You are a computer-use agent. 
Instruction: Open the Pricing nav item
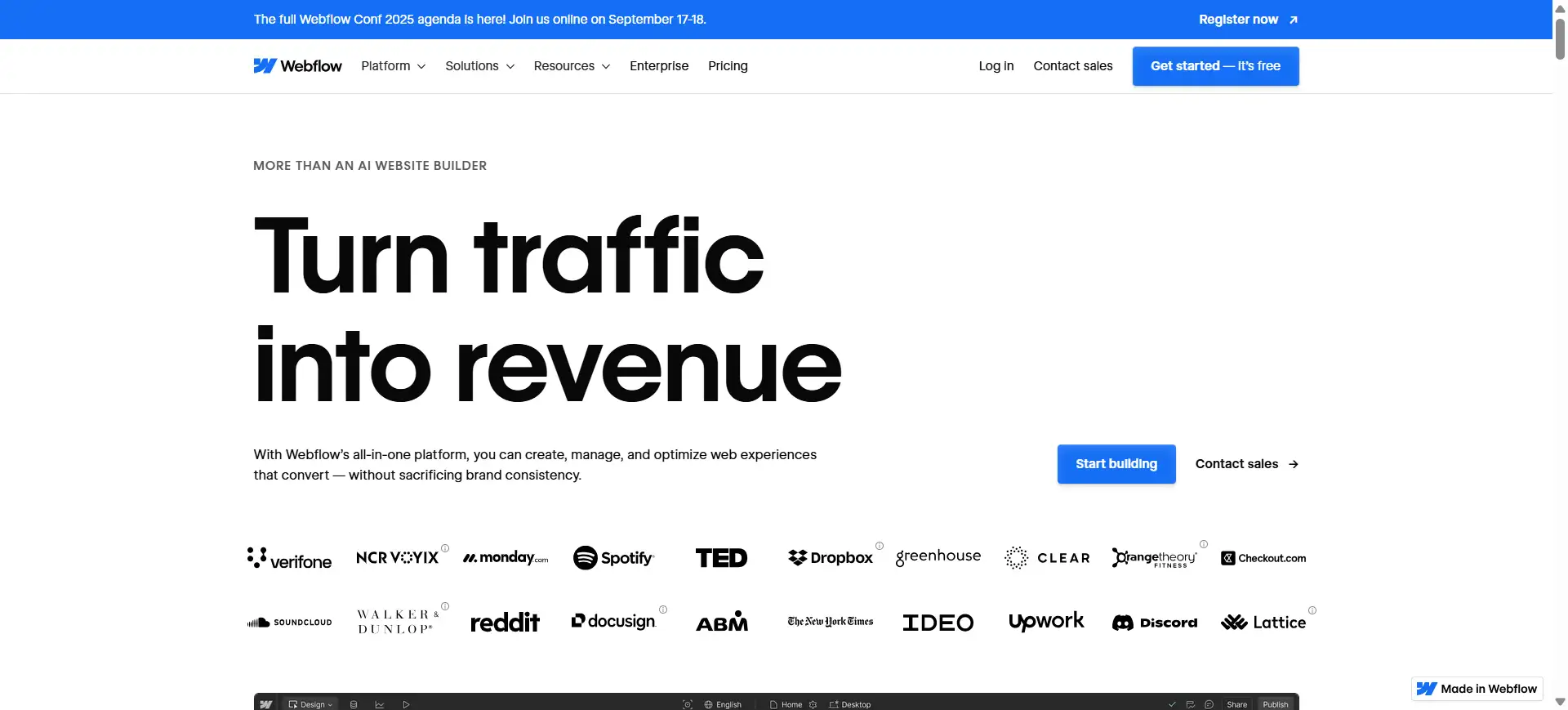tap(728, 66)
